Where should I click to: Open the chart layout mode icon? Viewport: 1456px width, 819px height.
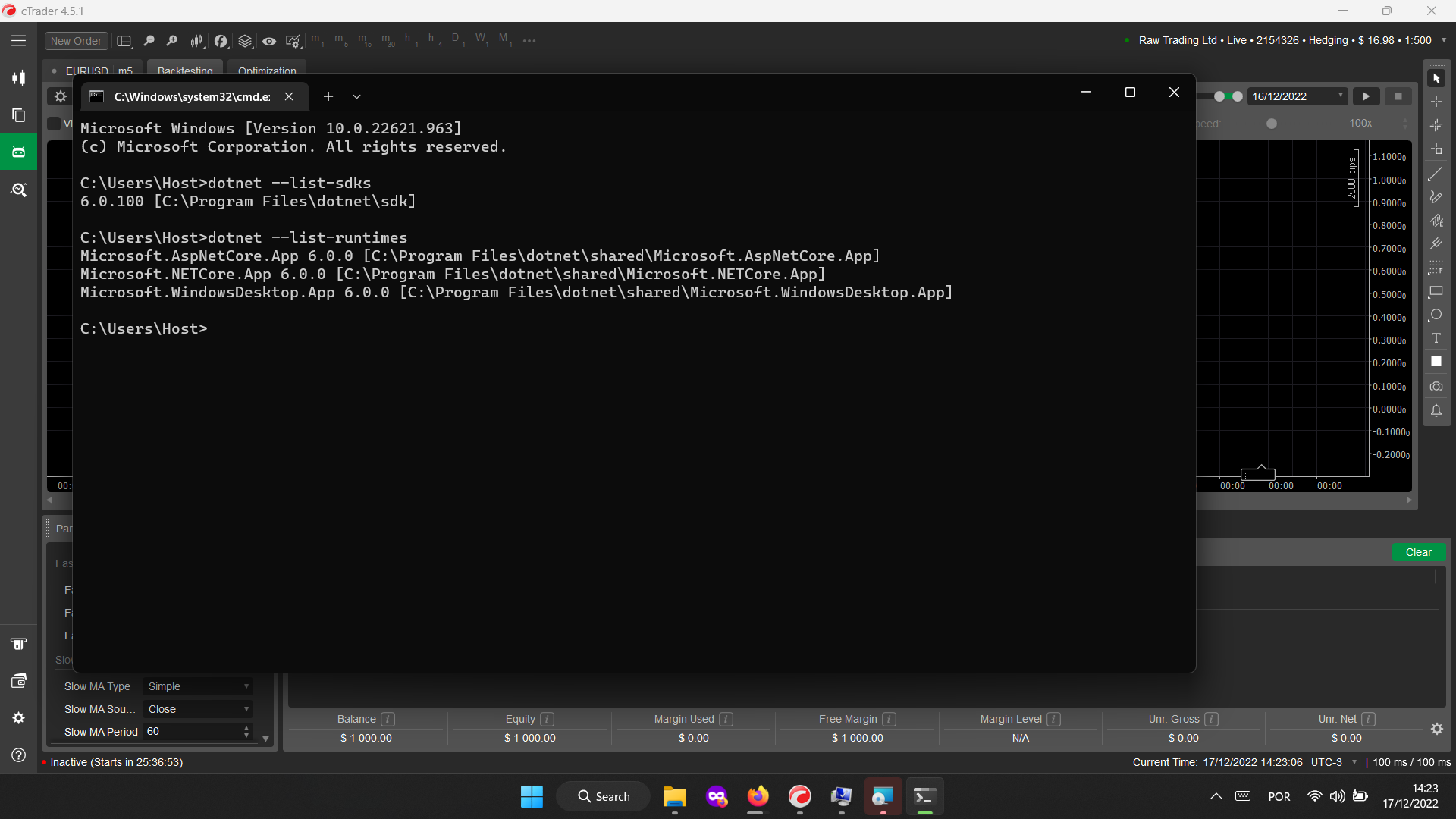point(124,41)
